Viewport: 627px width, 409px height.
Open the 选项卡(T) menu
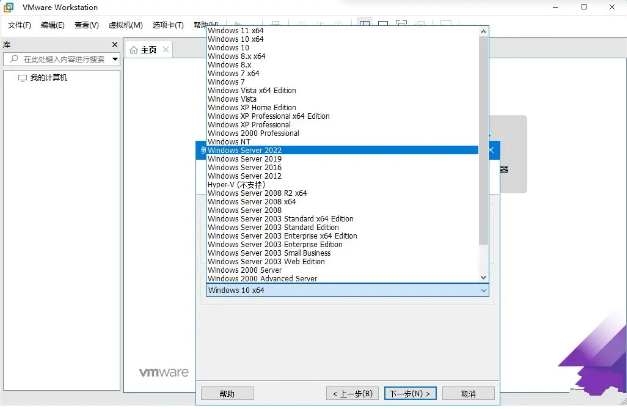coord(168,25)
